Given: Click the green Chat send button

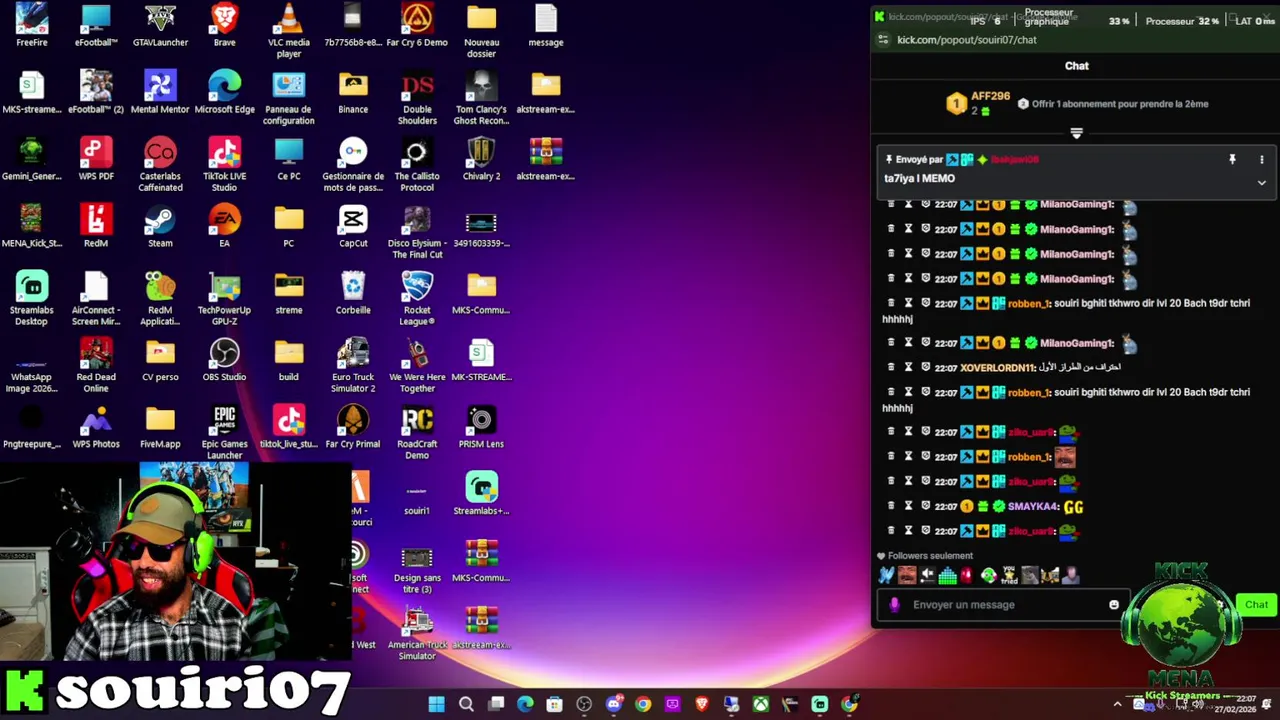Looking at the screenshot, I should point(1256,605).
